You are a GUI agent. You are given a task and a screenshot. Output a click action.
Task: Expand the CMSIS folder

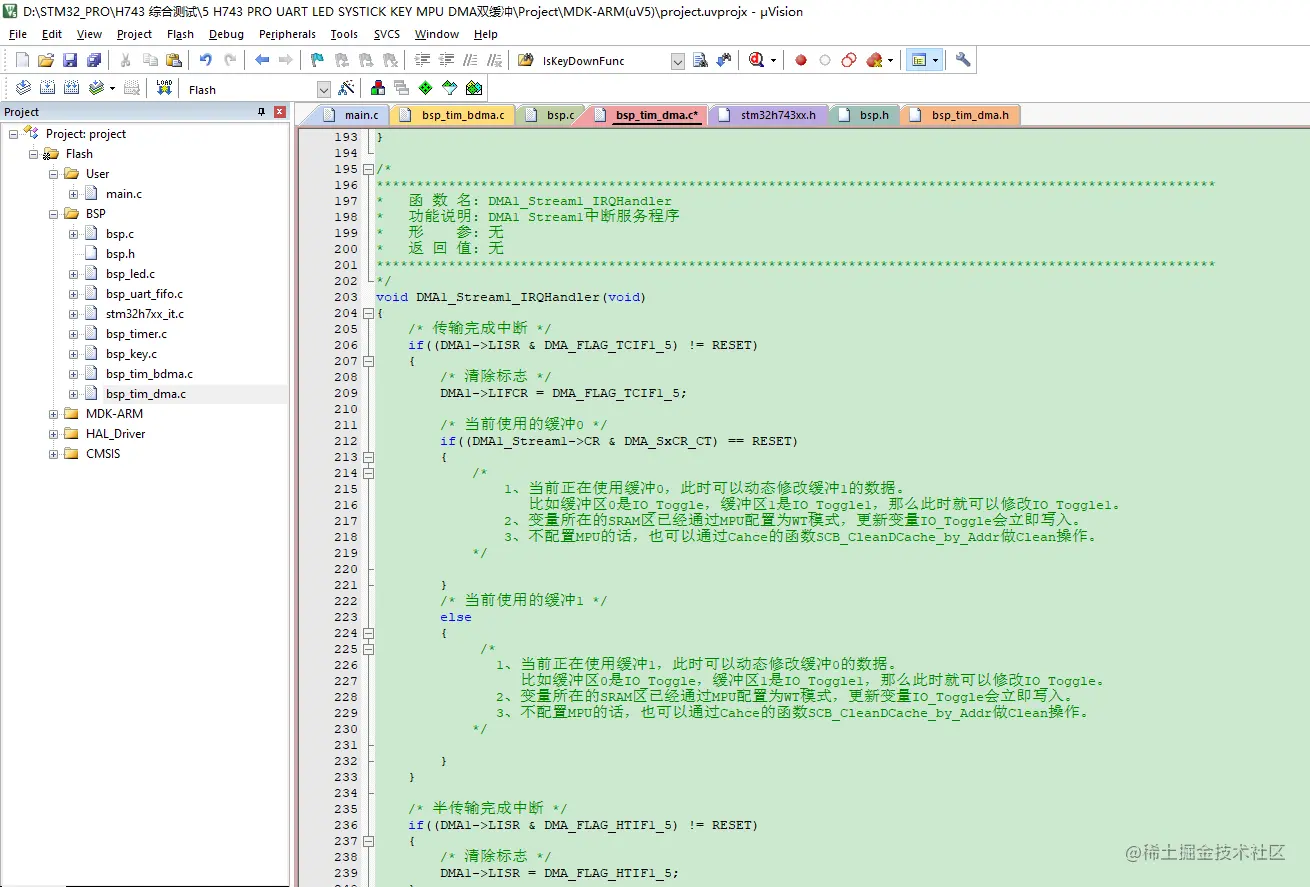point(53,454)
